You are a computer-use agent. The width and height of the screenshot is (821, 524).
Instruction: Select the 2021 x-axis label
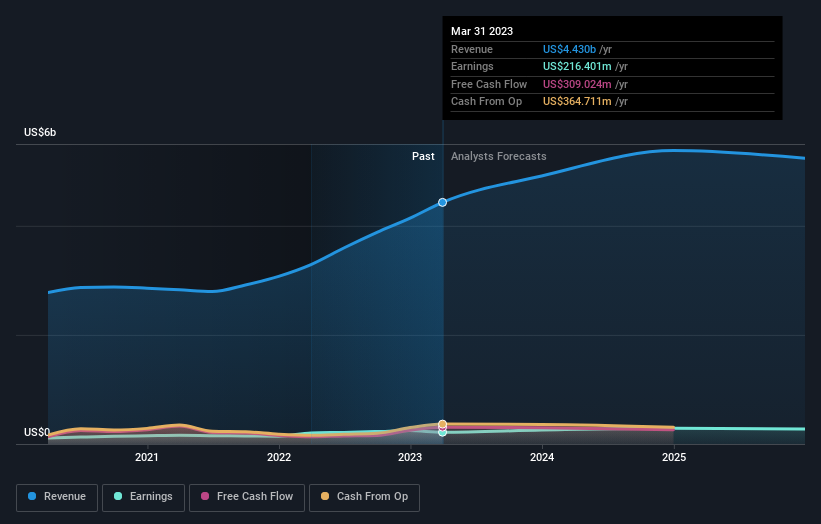[147, 457]
